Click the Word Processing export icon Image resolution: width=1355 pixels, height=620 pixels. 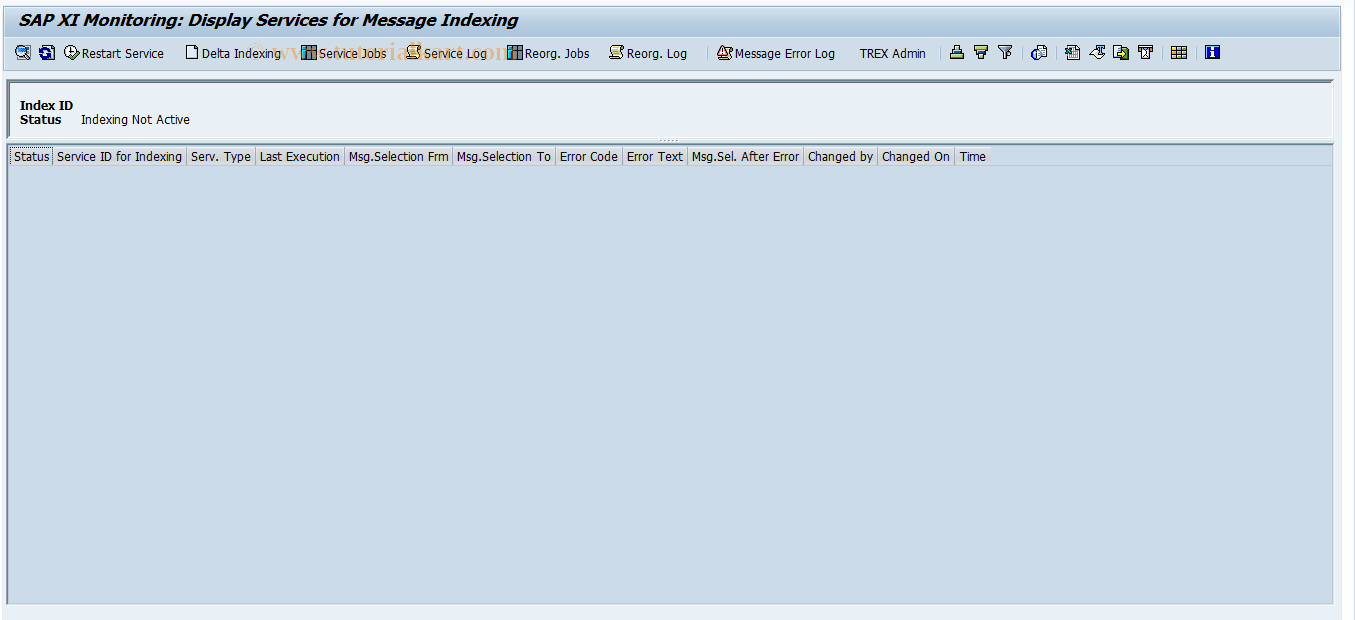(x=1097, y=53)
